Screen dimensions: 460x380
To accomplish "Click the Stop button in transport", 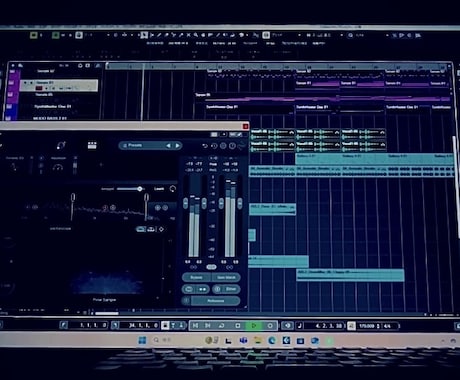I will pos(238,325).
